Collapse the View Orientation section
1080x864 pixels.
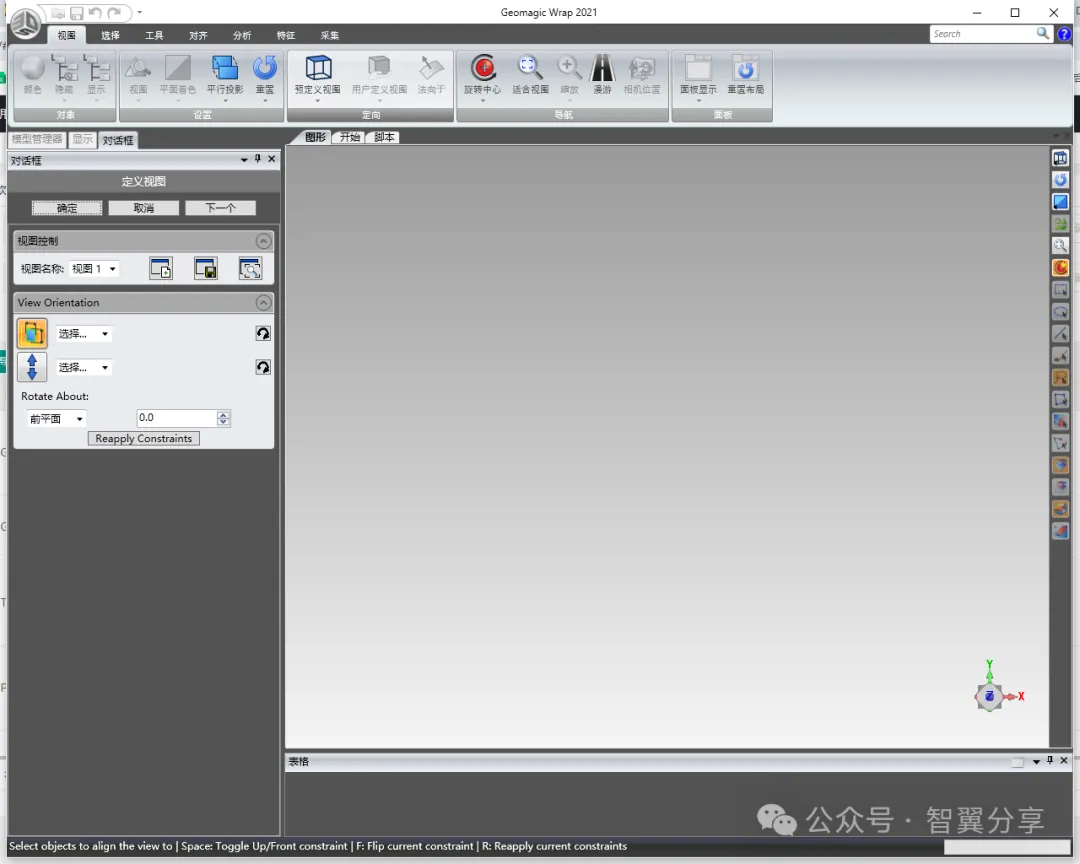click(263, 302)
